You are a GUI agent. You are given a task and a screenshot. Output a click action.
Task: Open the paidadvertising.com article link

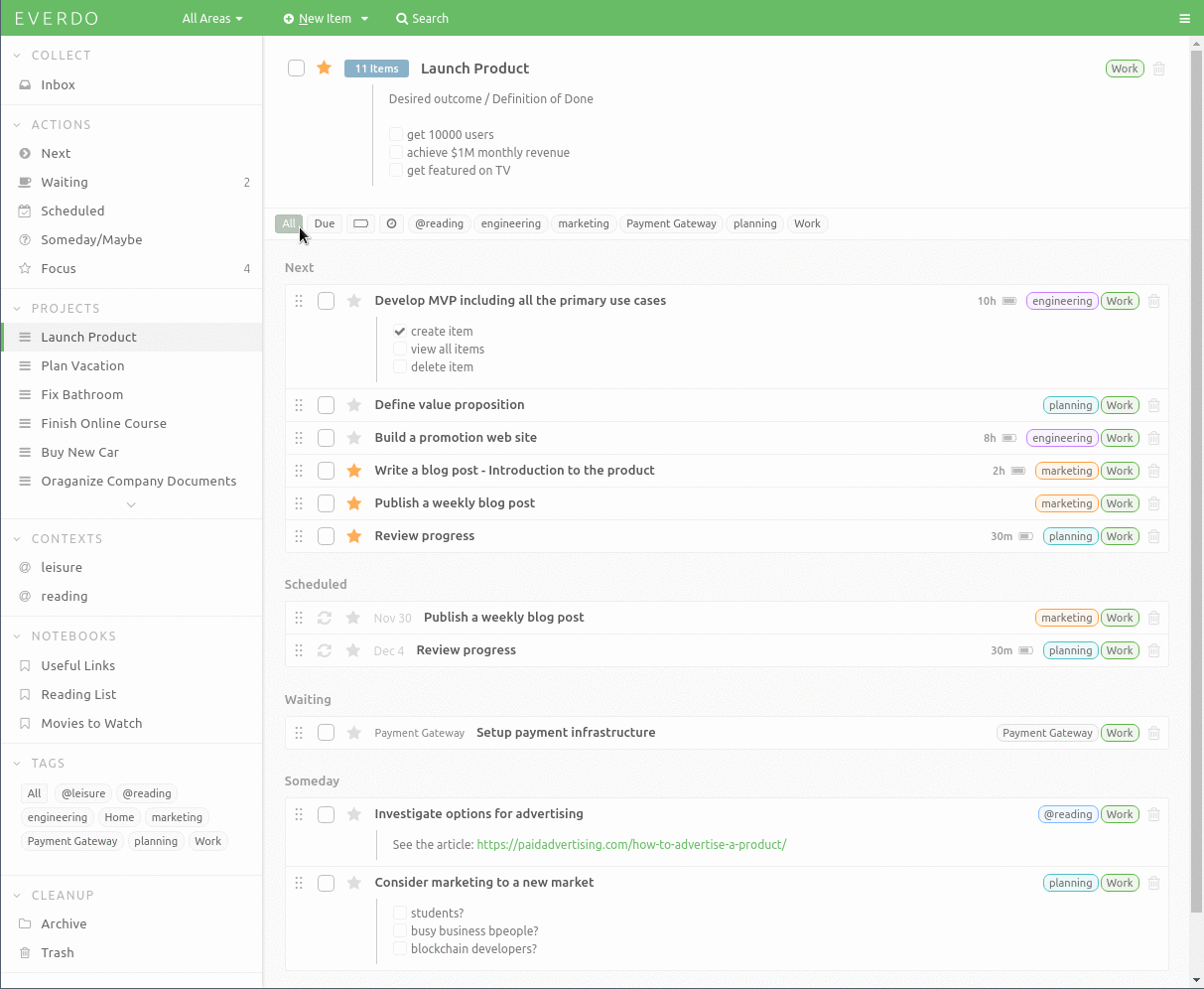pyautogui.click(x=631, y=845)
